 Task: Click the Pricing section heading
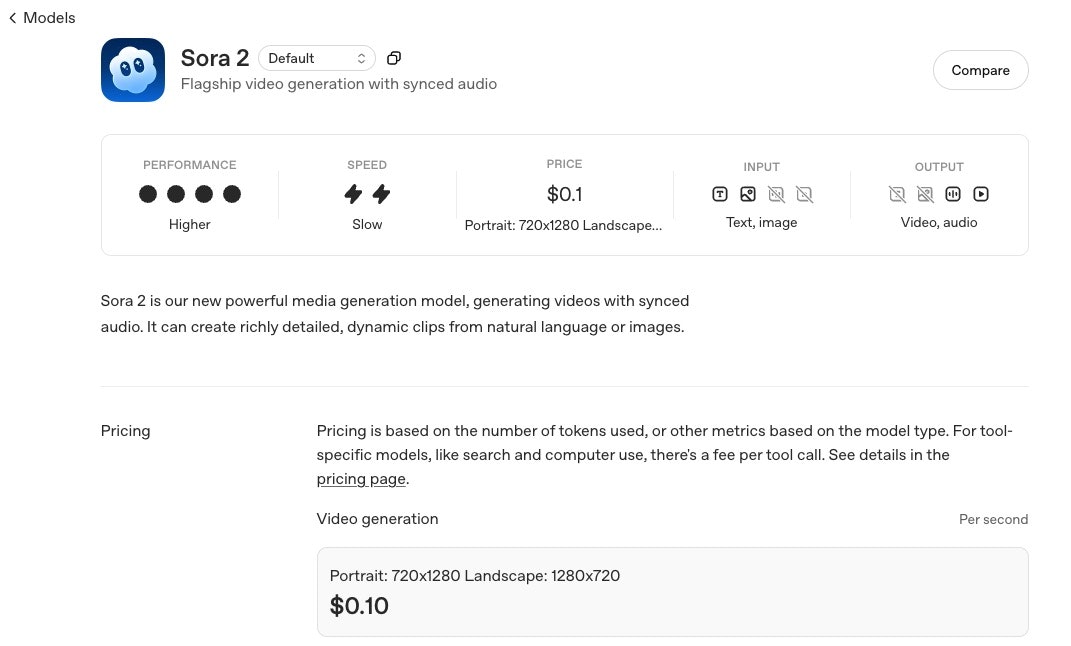pyautogui.click(x=125, y=431)
